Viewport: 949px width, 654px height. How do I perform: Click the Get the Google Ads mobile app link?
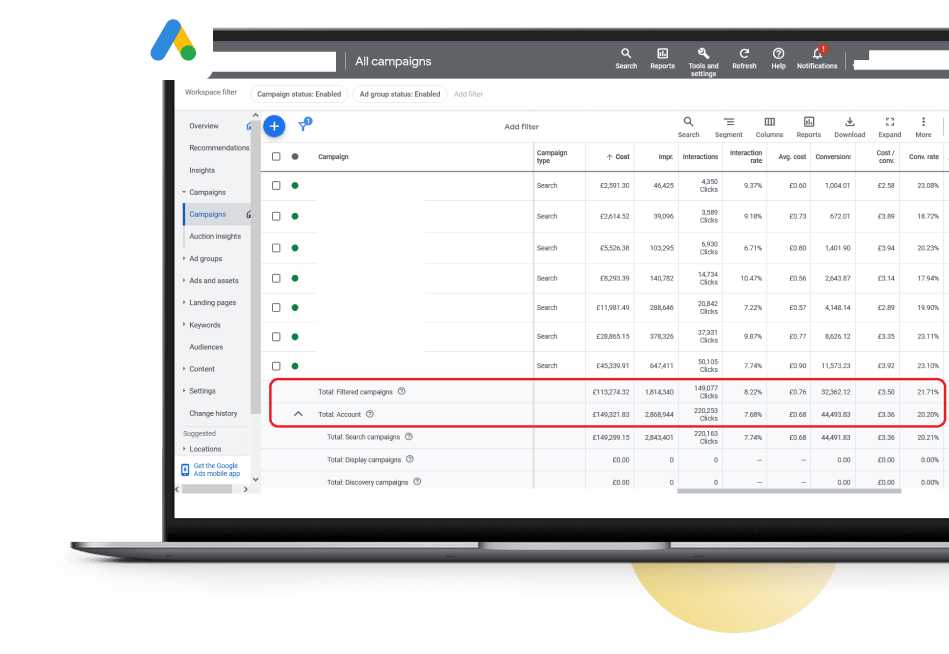[217, 469]
